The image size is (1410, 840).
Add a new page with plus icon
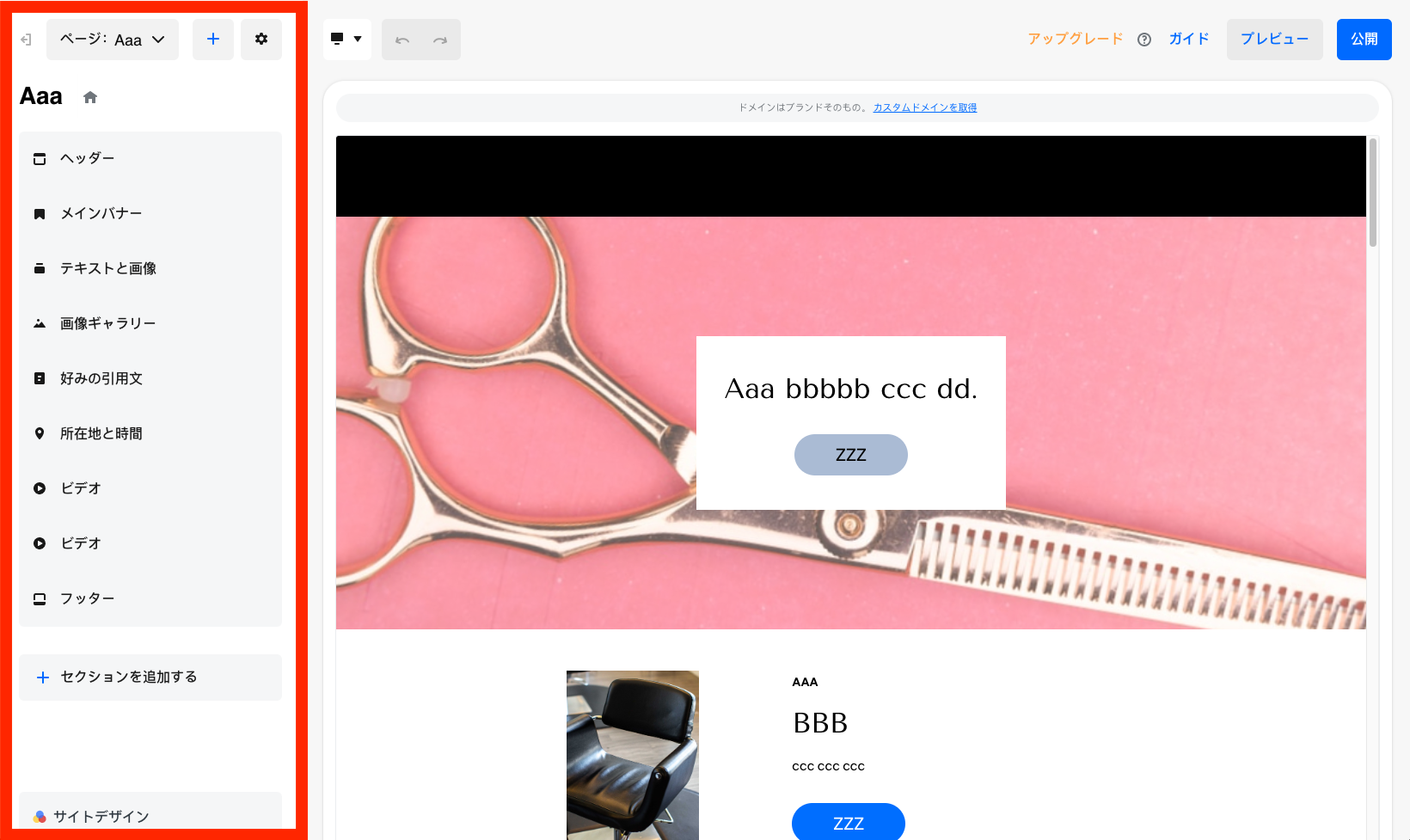click(213, 40)
